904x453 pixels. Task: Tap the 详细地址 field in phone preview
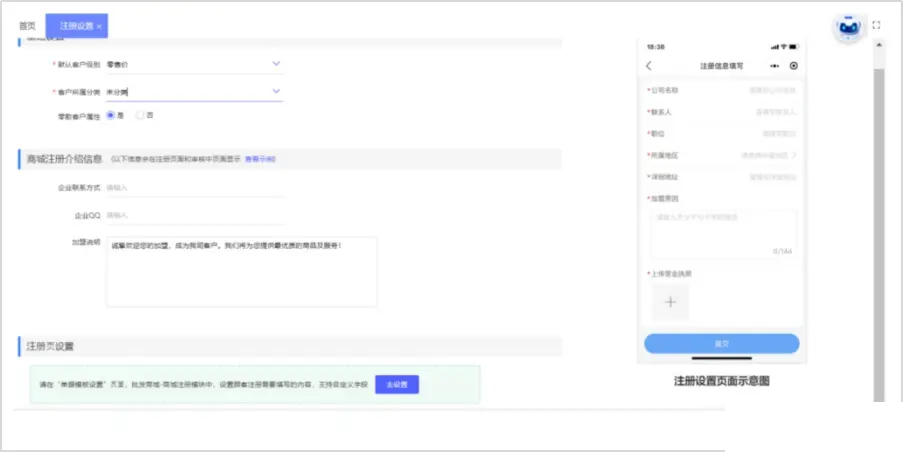click(722, 177)
